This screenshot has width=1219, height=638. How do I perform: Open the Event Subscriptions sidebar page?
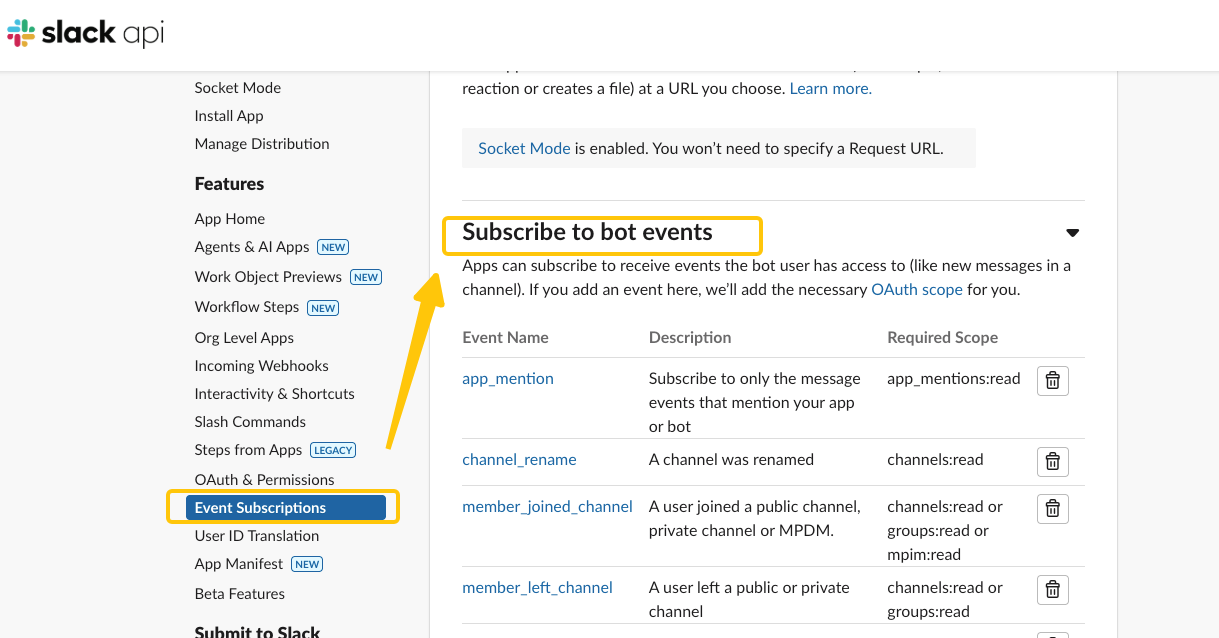click(x=260, y=508)
